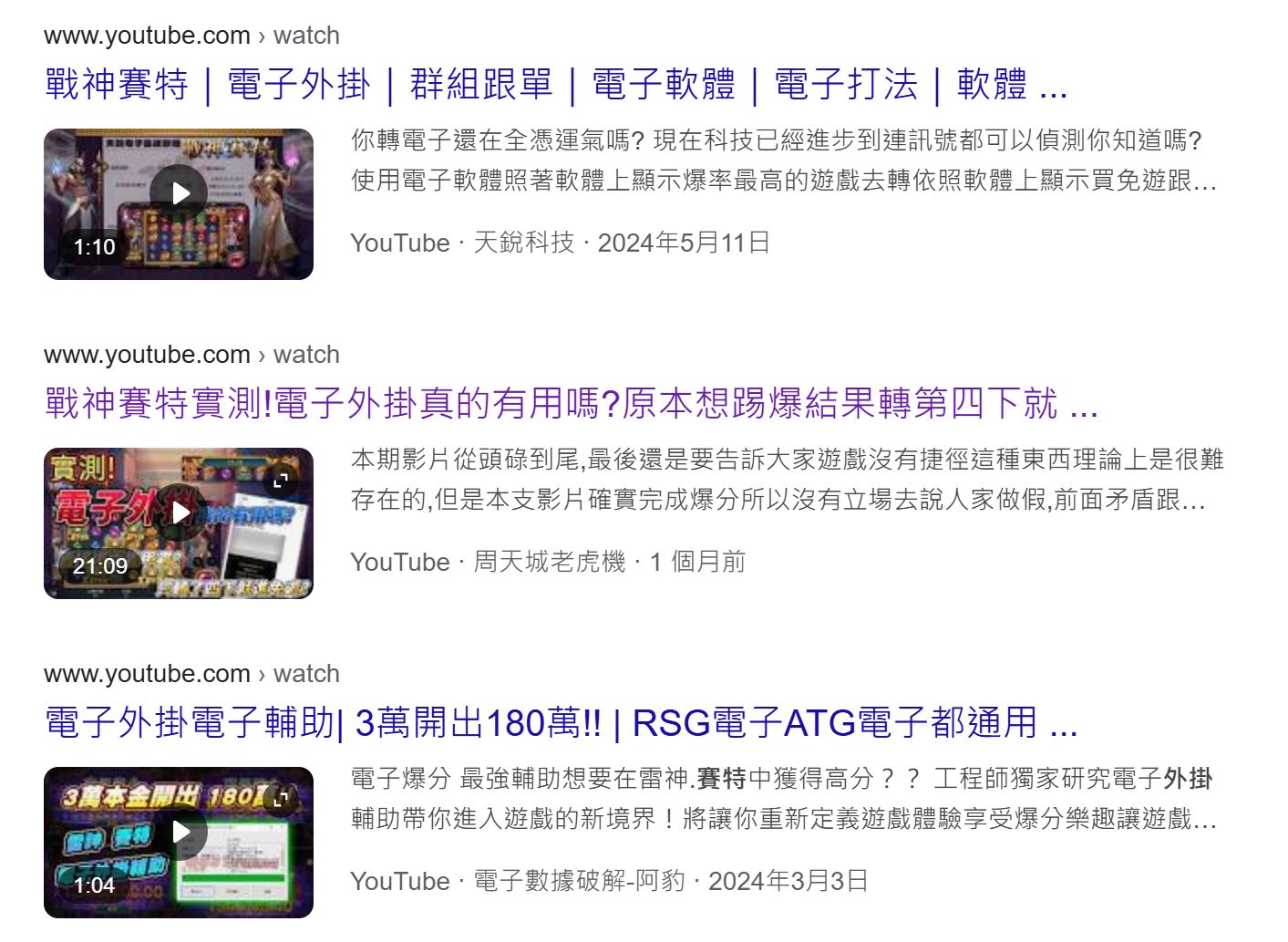Viewport: 1288px width, 942px height.
Task: Click description starting 電子爆分 最強輔助
Action: coord(784,799)
